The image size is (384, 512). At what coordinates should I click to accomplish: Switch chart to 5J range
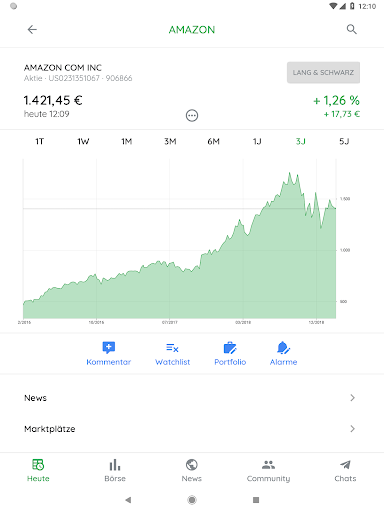coord(344,142)
